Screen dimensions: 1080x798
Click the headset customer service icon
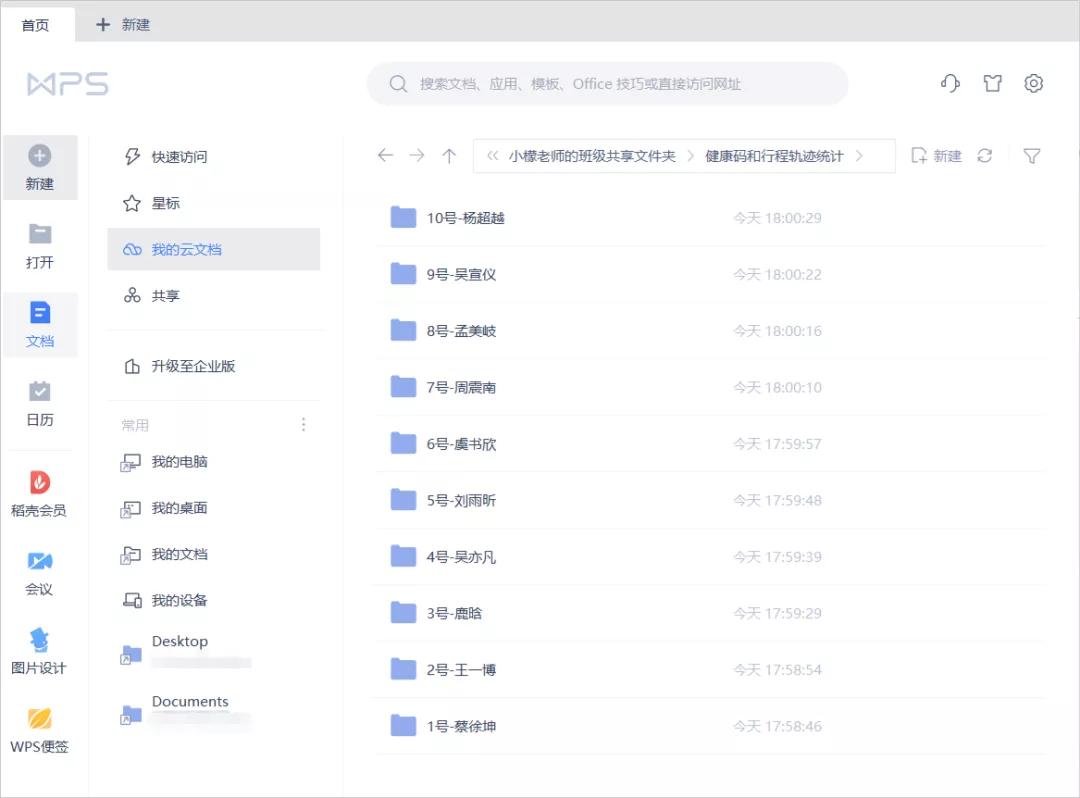coord(949,84)
